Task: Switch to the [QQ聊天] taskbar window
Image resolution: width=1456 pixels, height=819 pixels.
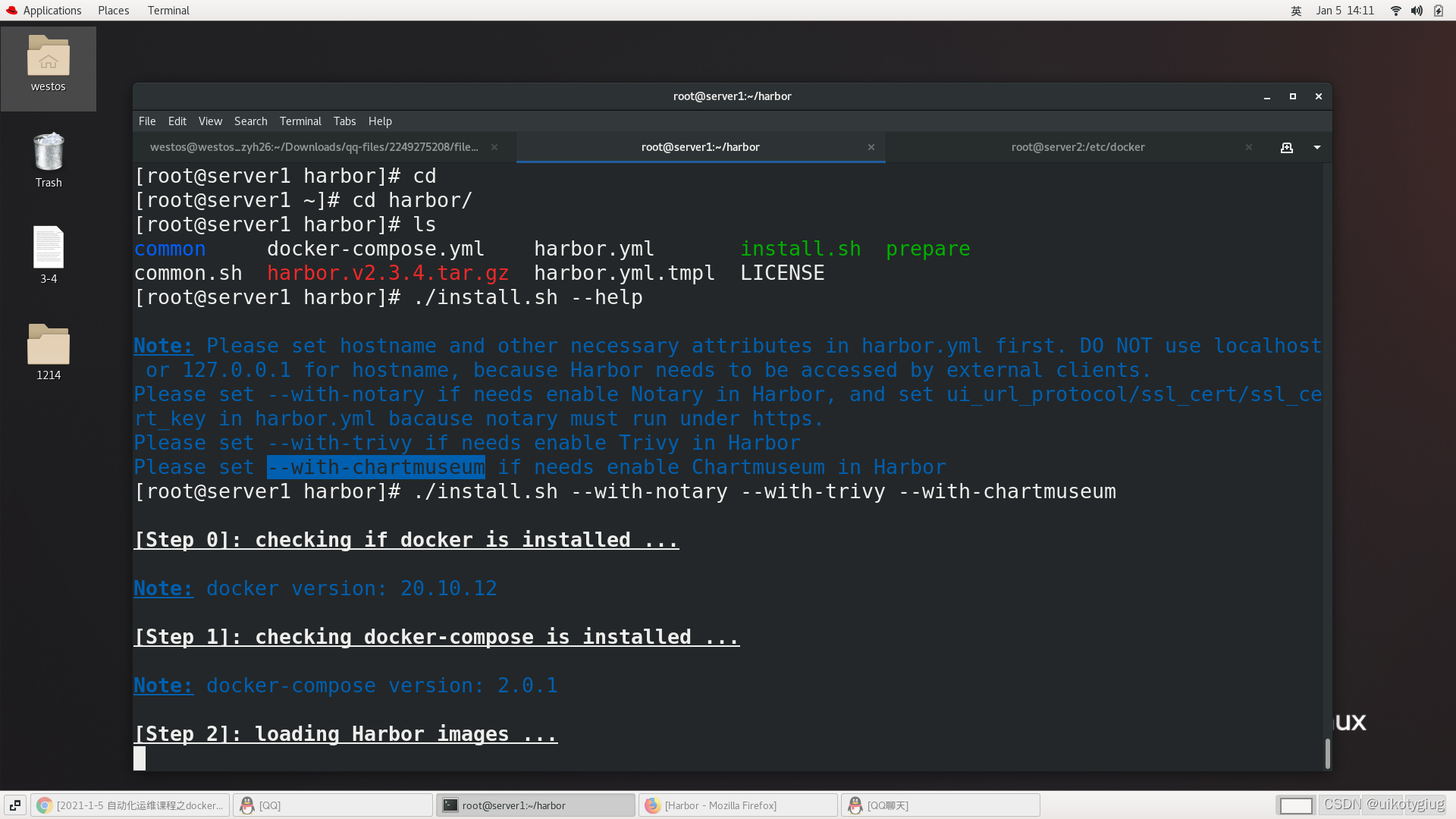Action: (940, 805)
